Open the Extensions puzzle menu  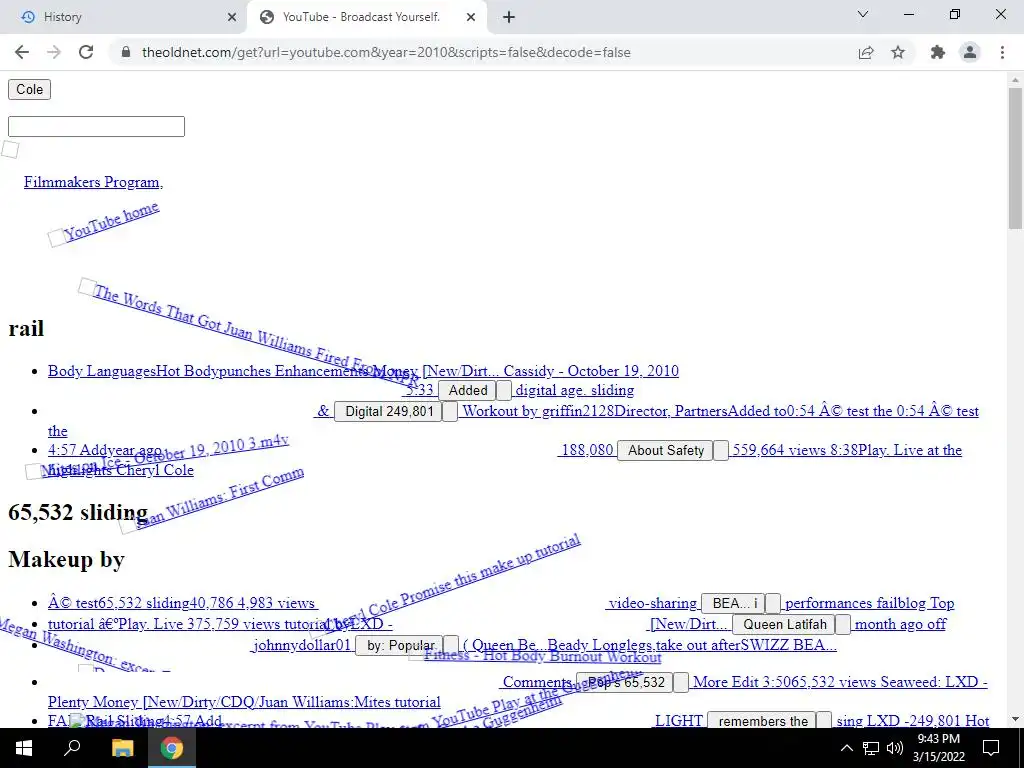938,52
